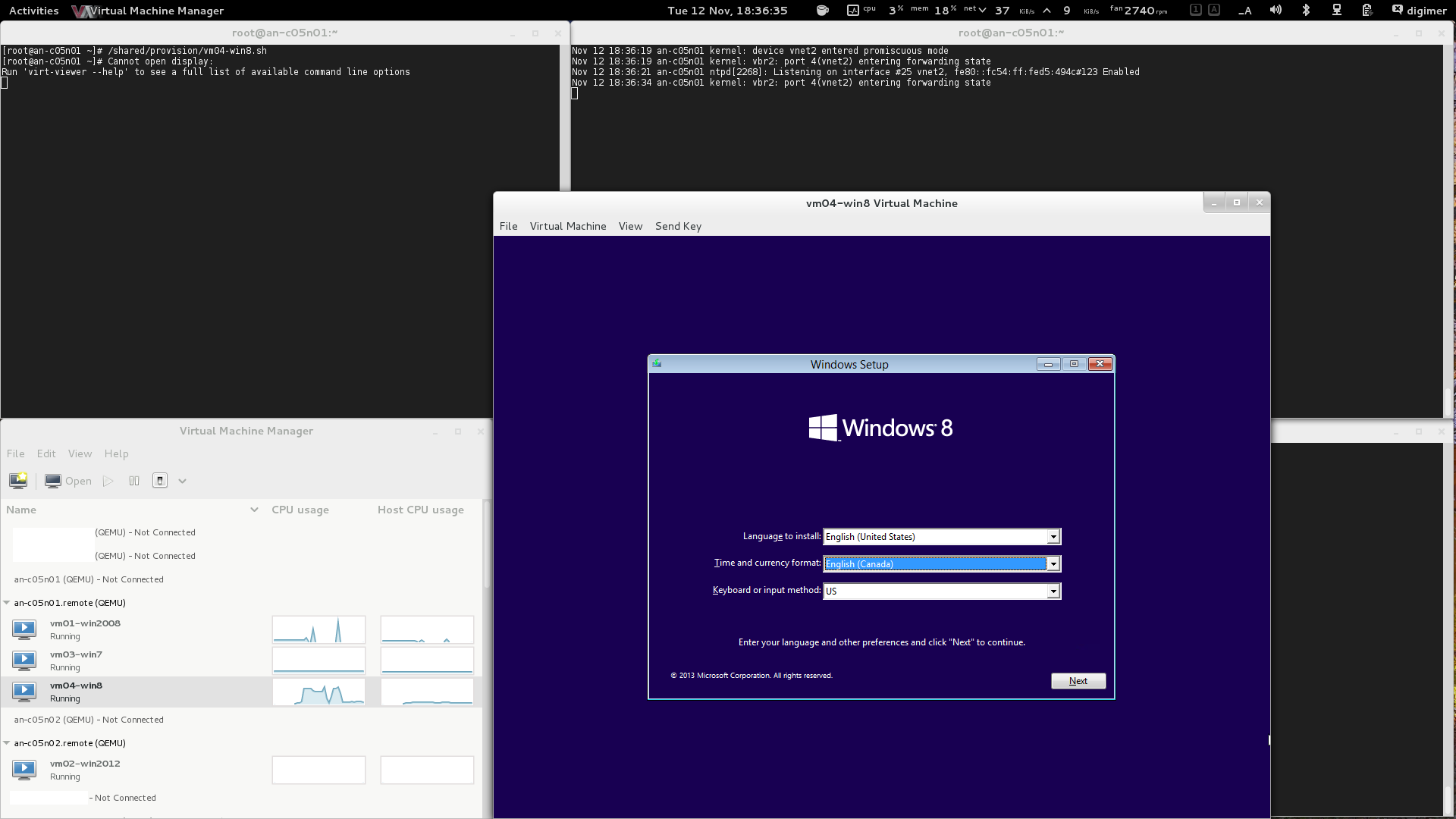Click the vm01-win2008 CPU usage graph
1456x819 pixels.
[318, 629]
